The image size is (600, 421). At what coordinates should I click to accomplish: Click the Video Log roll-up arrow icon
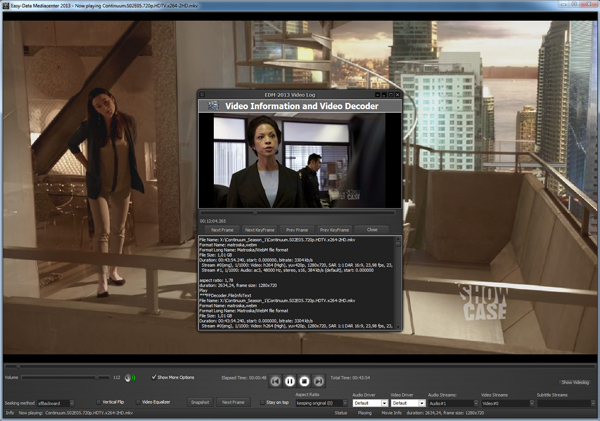tap(378, 94)
